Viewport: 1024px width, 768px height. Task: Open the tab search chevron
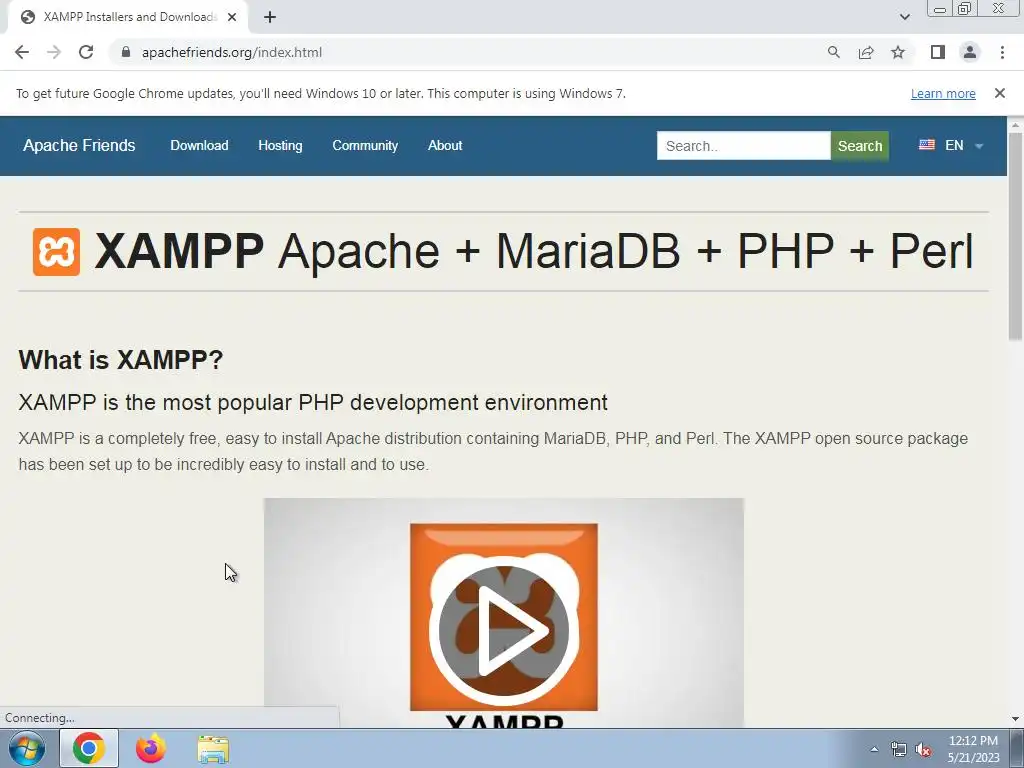click(904, 17)
